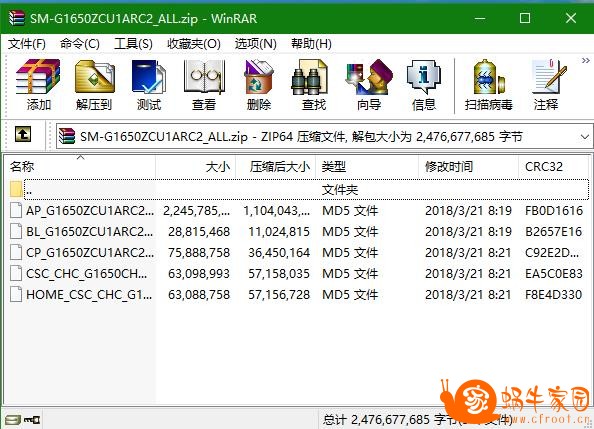Click the archive icon in address bar

point(67,136)
